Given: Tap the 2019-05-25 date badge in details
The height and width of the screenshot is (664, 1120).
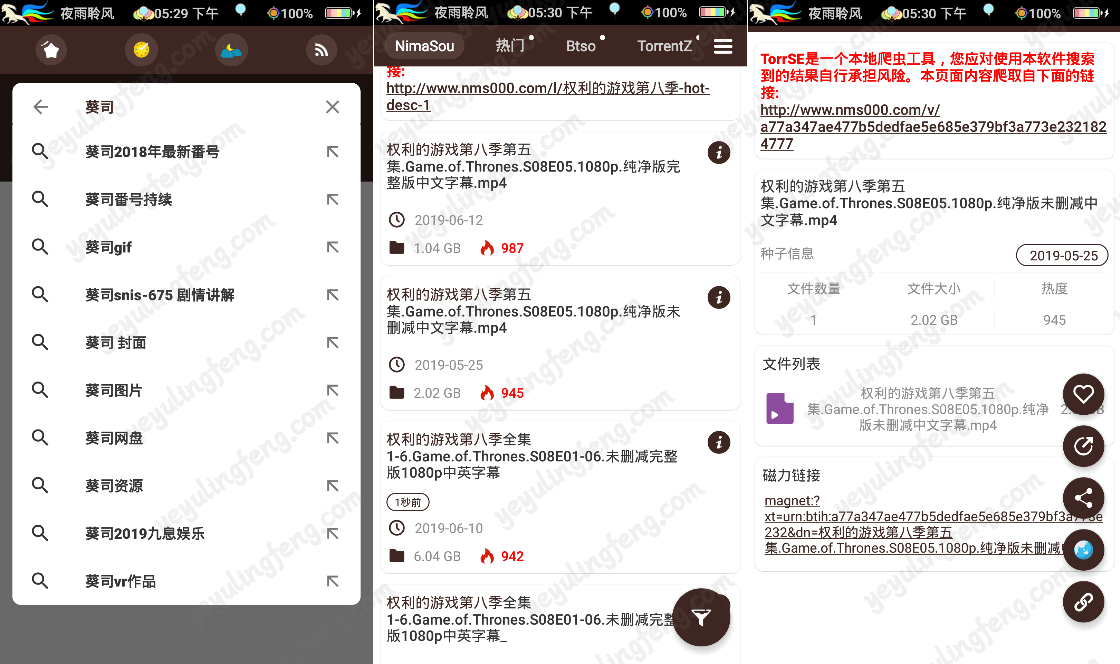Looking at the screenshot, I should (x=1062, y=255).
